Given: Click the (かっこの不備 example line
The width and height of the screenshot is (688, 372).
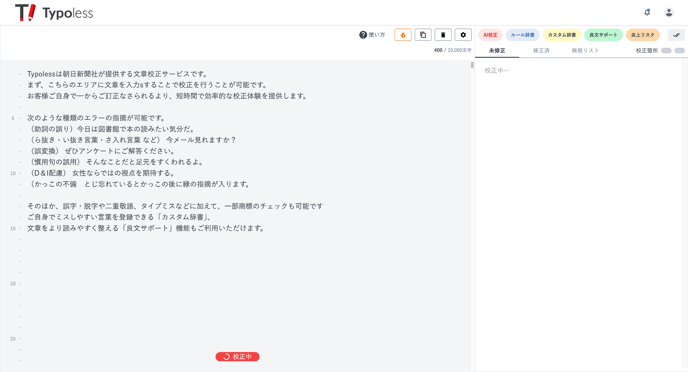Looking at the screenshot, I should tap(139, 184).
